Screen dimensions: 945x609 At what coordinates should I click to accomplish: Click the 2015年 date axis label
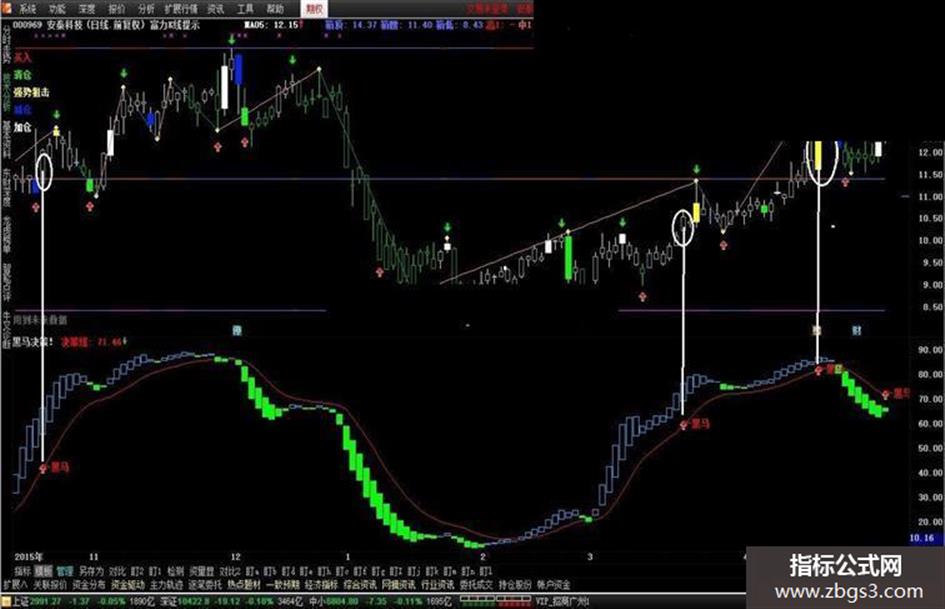click(x=29, y=557)
